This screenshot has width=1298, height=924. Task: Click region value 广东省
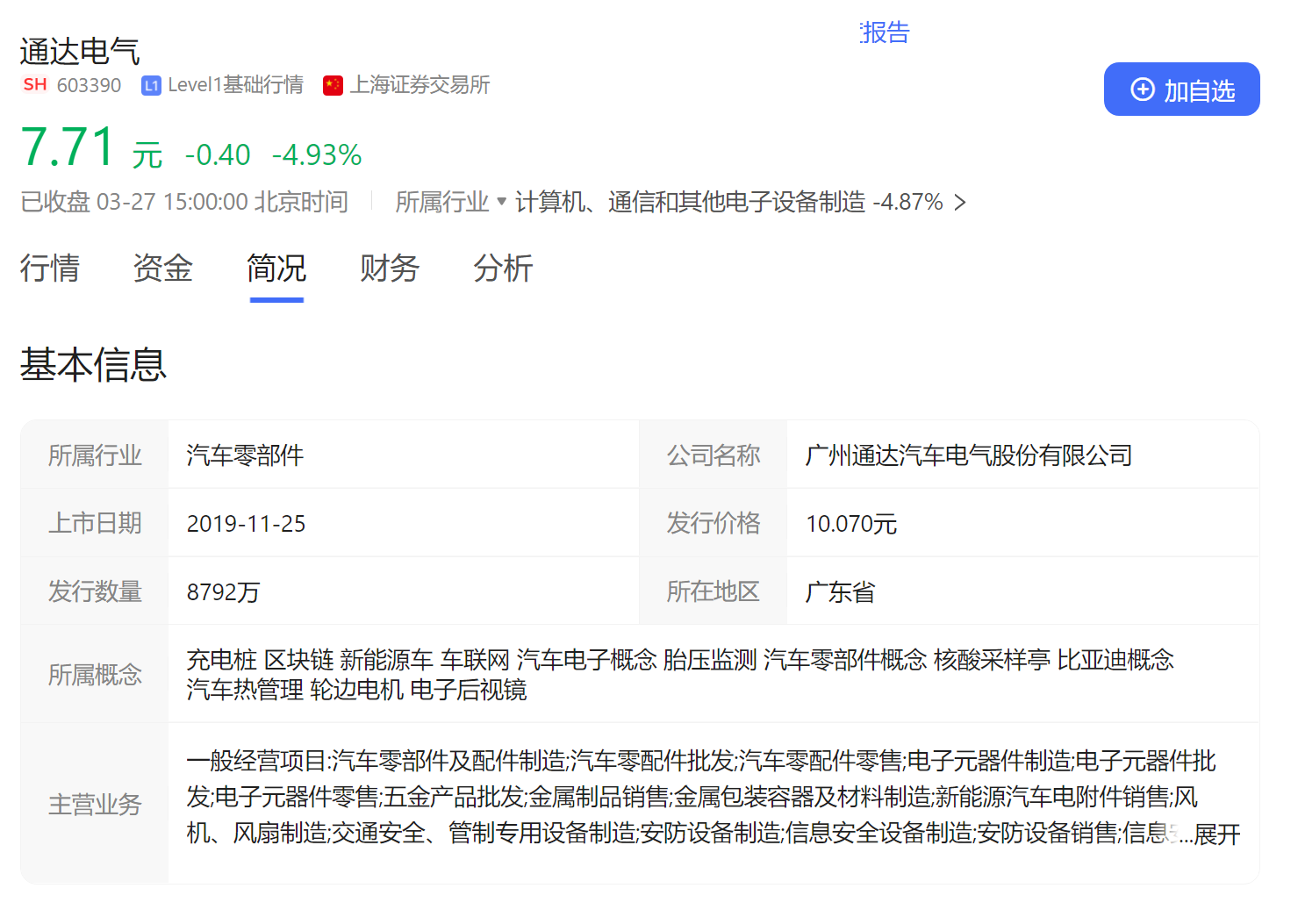coord(840,592)
